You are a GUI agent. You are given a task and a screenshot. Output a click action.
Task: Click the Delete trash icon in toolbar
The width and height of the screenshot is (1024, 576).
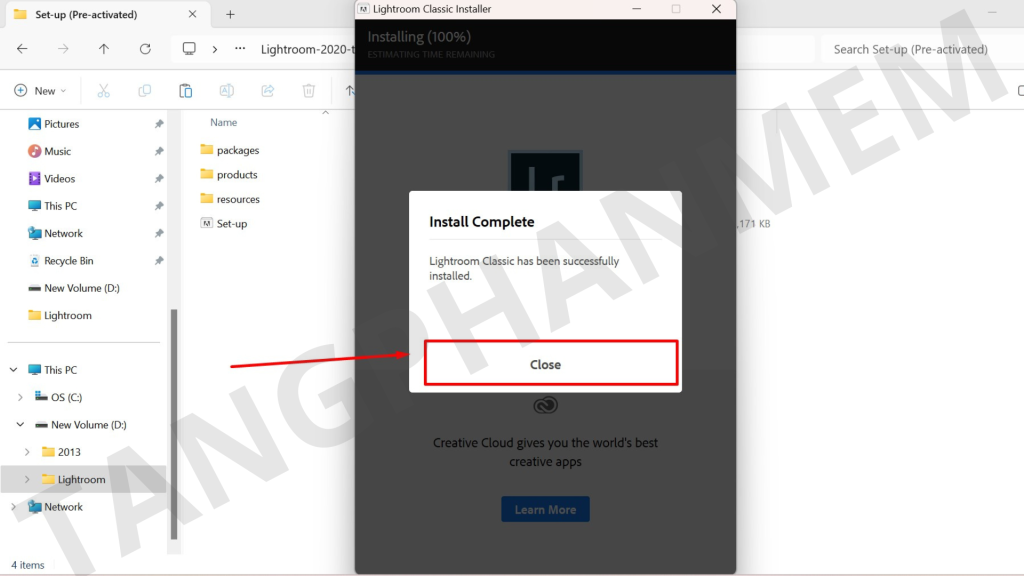(309, 91)
